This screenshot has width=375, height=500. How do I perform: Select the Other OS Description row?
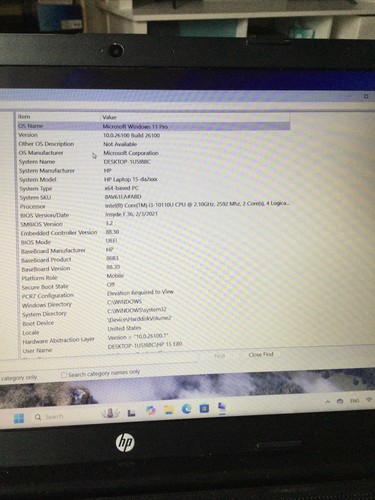point(46,144)
